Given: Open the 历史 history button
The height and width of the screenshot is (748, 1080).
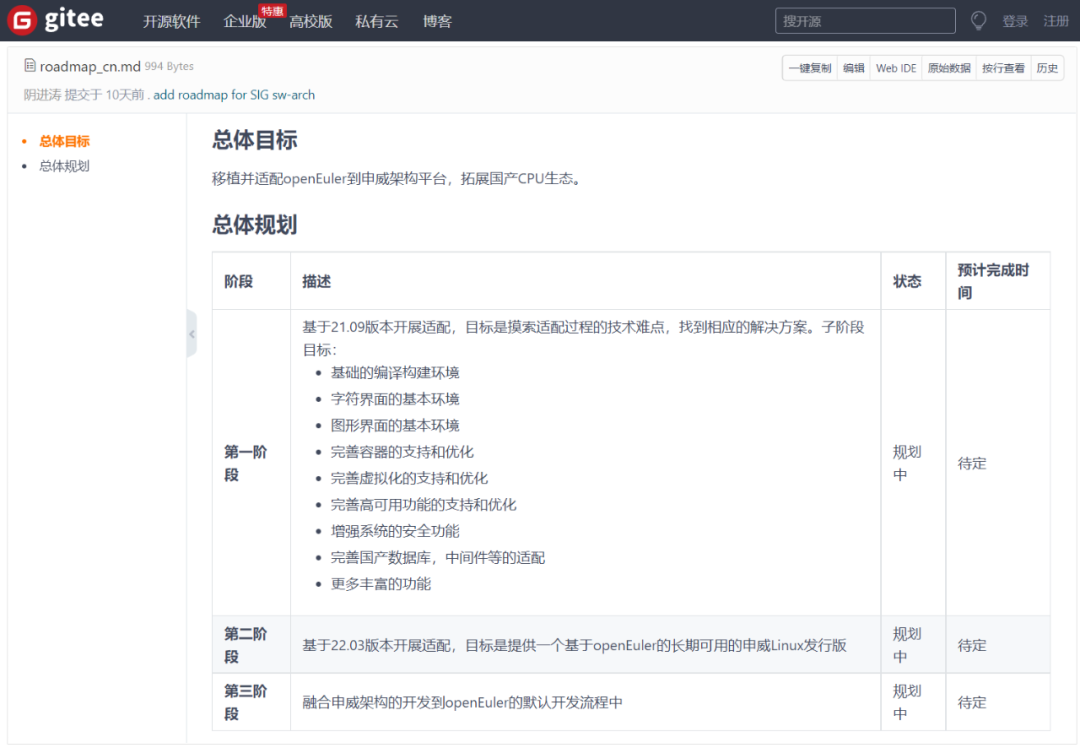Looking at the screenshot, I should pos(1047,68).
